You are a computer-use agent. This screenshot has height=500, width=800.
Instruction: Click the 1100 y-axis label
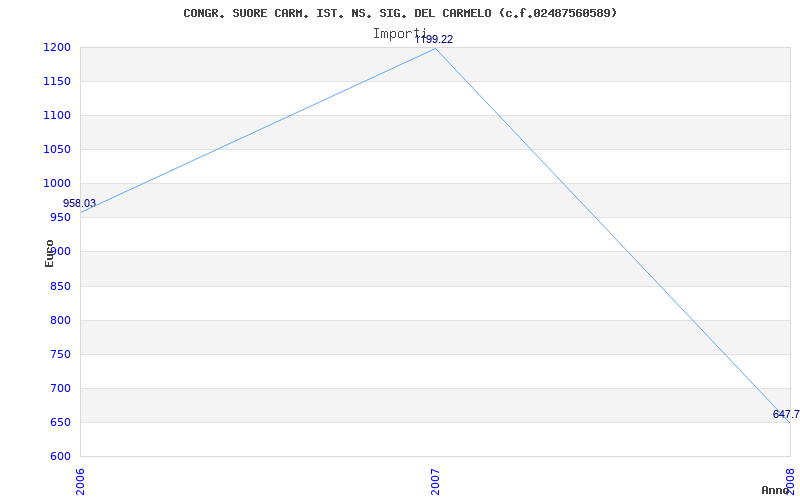57,116
